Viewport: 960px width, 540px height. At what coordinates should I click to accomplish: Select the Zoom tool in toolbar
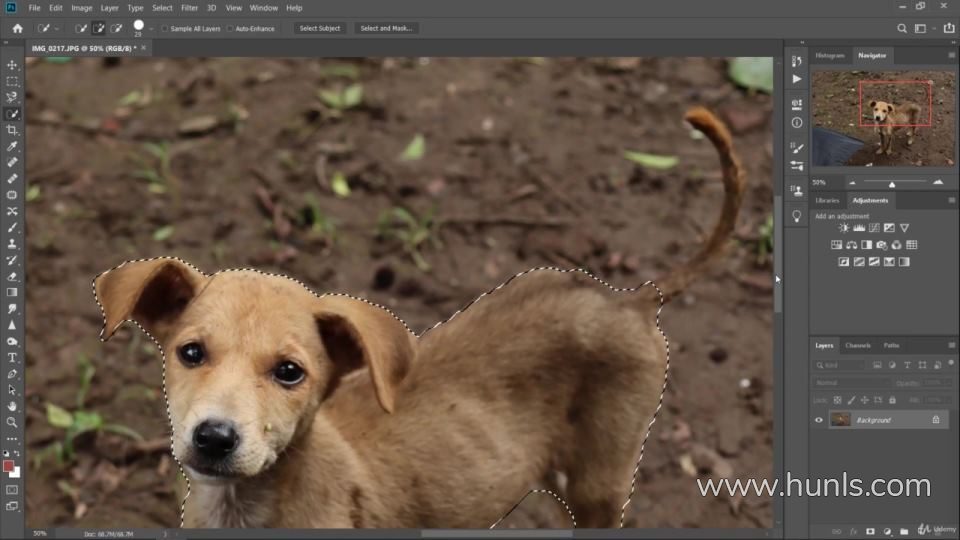(12, 422)
